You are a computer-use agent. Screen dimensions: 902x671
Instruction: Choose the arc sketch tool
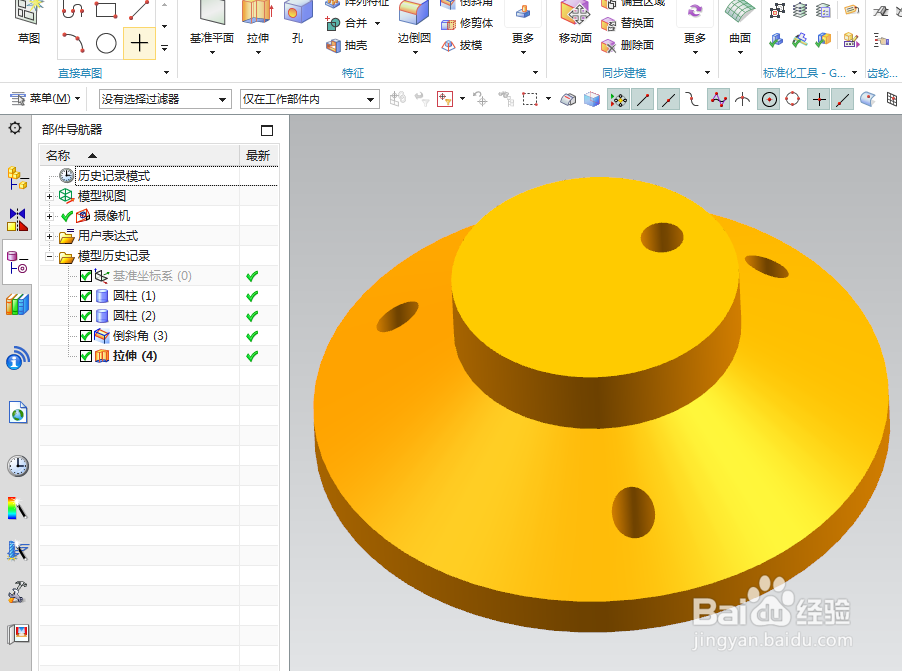73,43
